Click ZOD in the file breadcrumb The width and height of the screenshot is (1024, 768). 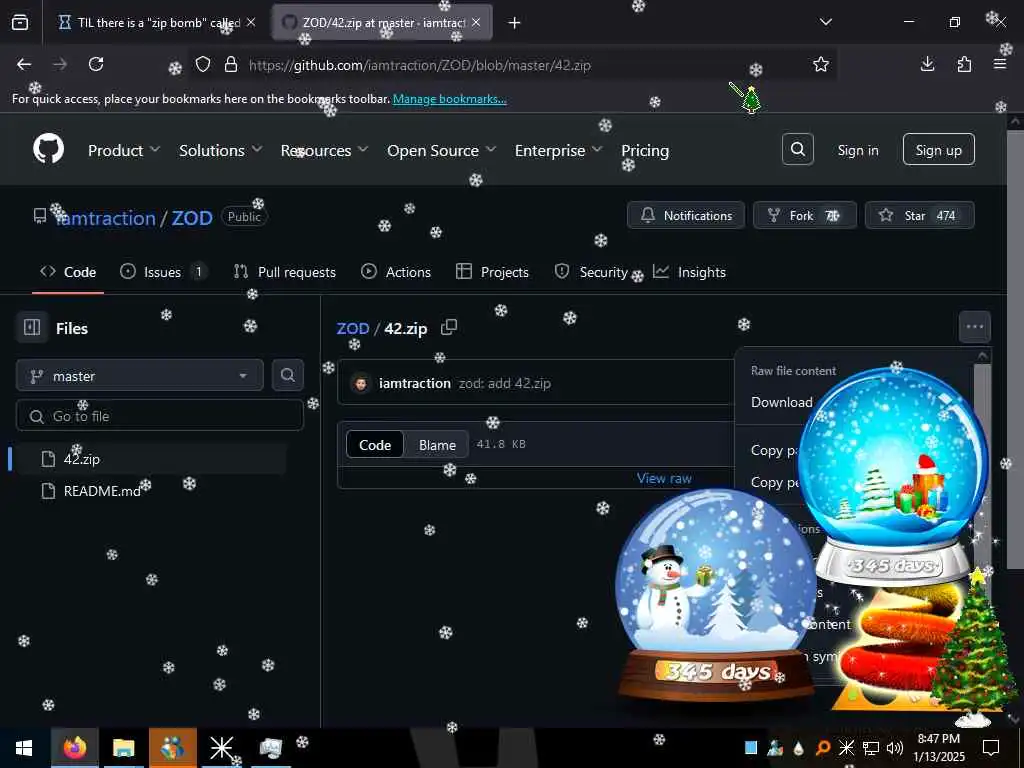pyautogui.click(x=353, y=328)
